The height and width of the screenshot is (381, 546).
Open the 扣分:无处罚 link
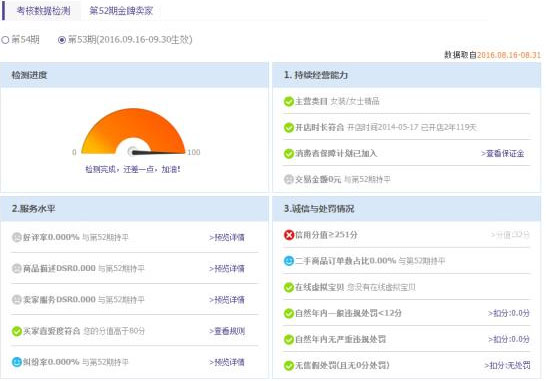click(x=507, y=365)
